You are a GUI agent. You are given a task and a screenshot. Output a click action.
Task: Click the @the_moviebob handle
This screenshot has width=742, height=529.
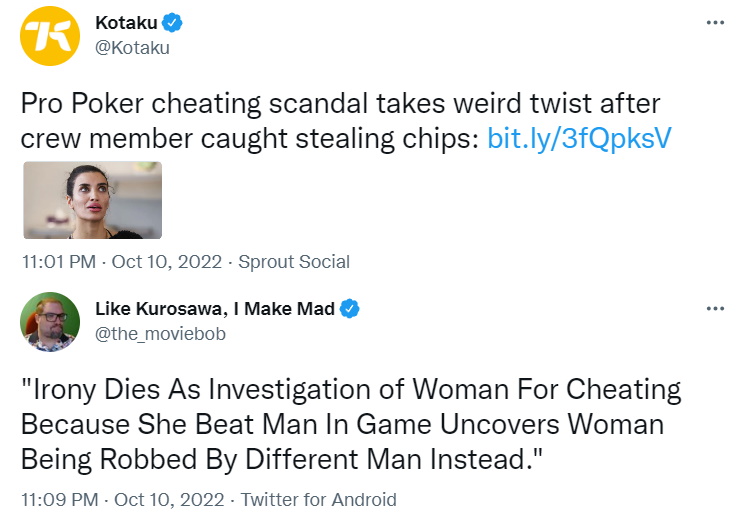(160, 333)
